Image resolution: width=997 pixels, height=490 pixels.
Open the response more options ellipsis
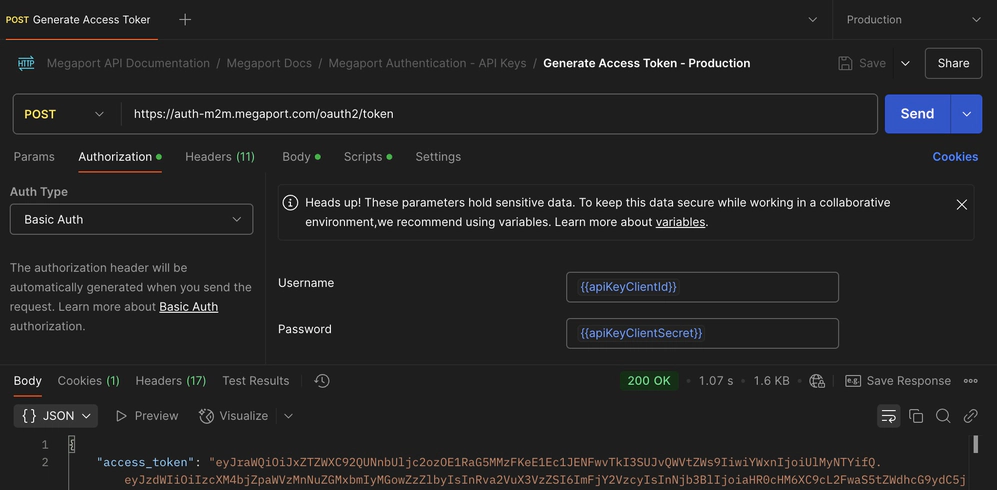[x=970, y=381]
